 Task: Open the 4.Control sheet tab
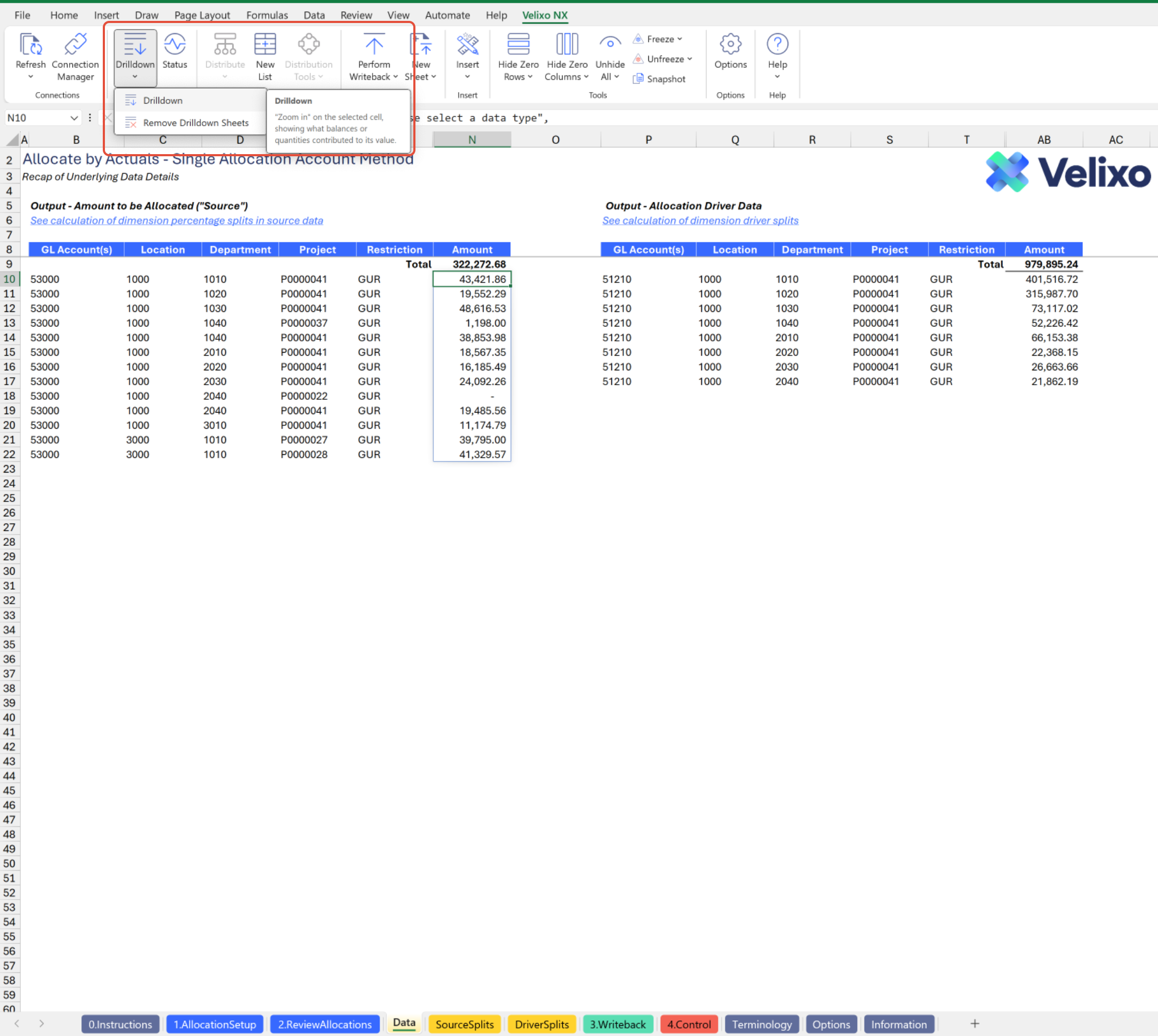688,1024
